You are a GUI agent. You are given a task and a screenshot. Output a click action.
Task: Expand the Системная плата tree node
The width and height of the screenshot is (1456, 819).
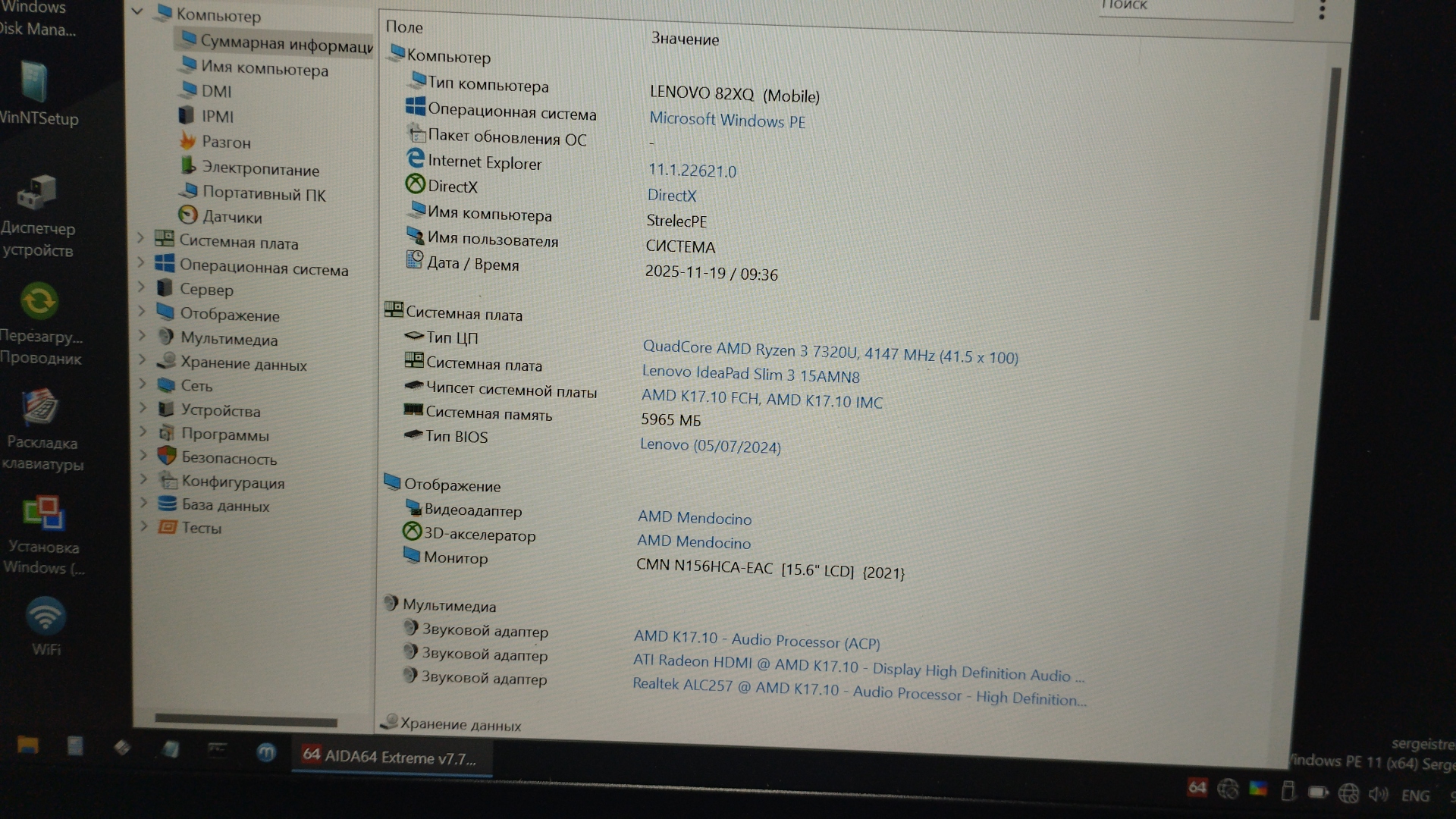[x=141, y=238]
